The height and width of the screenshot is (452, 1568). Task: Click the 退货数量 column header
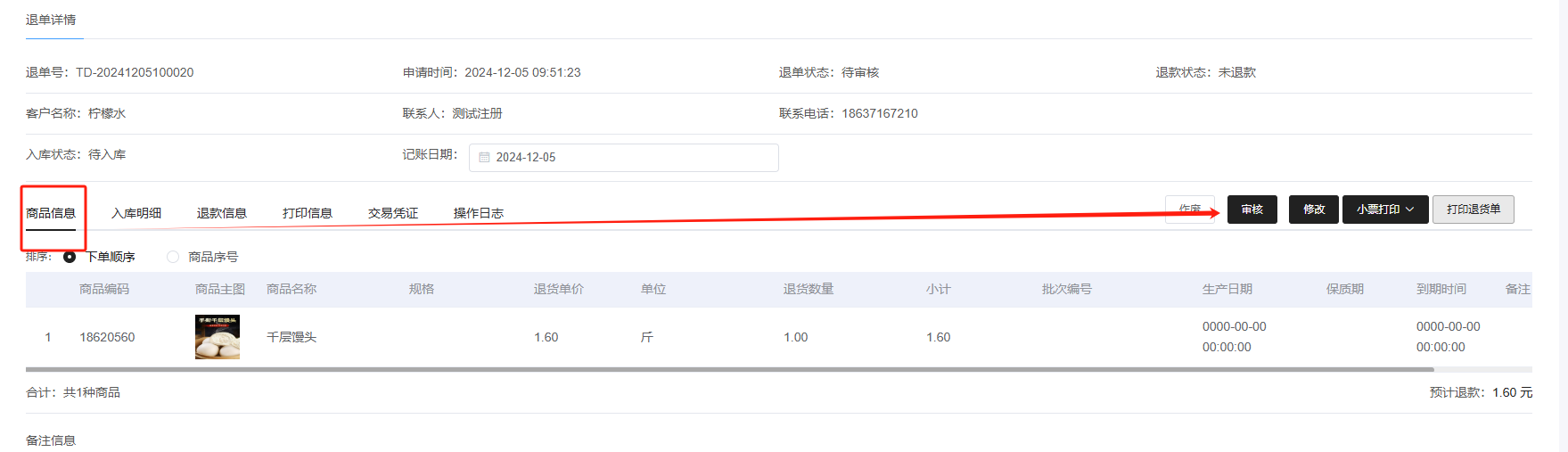coord(809,289)
